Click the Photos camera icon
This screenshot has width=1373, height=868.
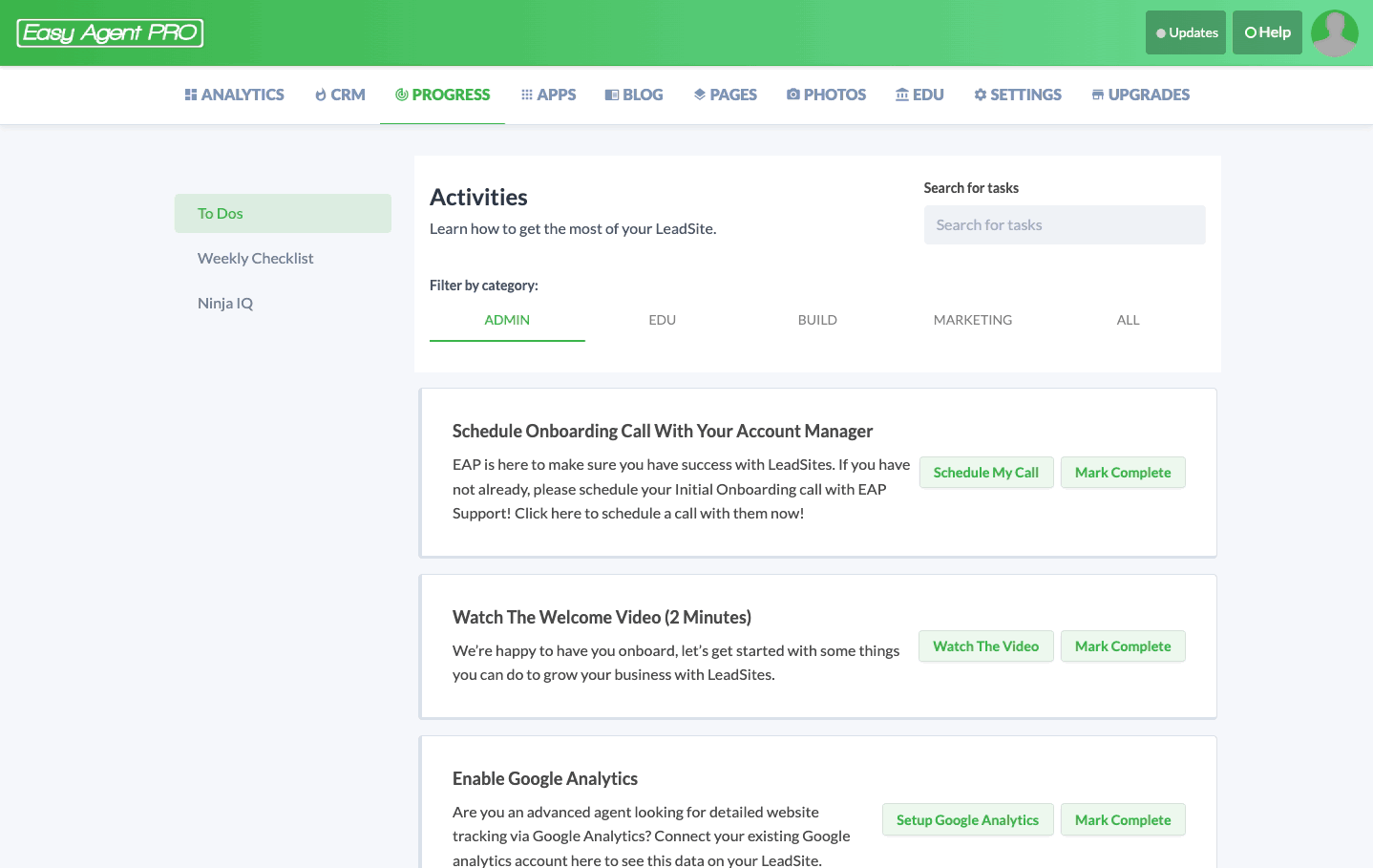coord(793,95)
